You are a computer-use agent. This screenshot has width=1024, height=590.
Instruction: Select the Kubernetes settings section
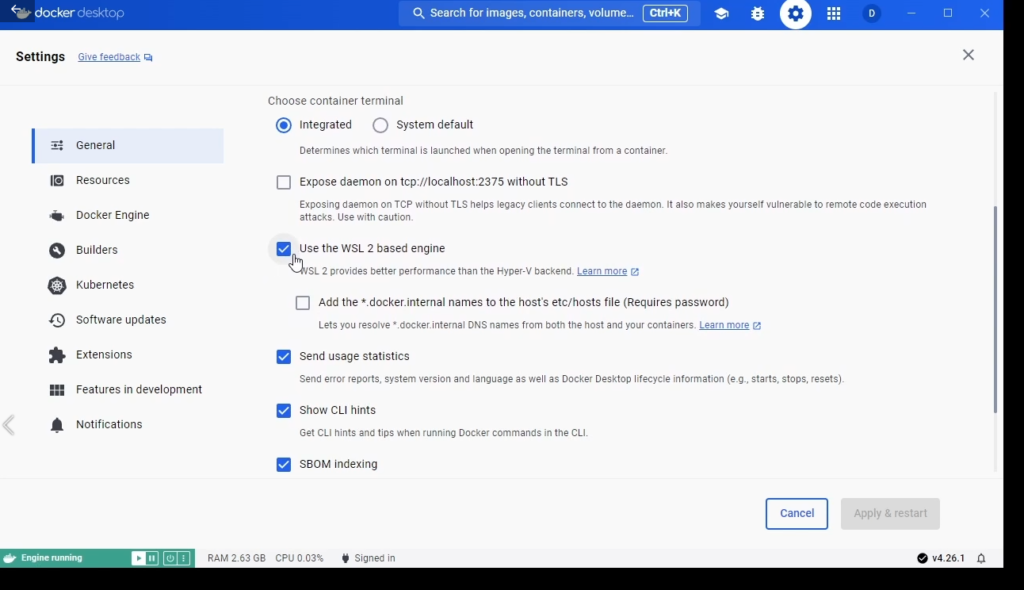[x=103, y=284]
